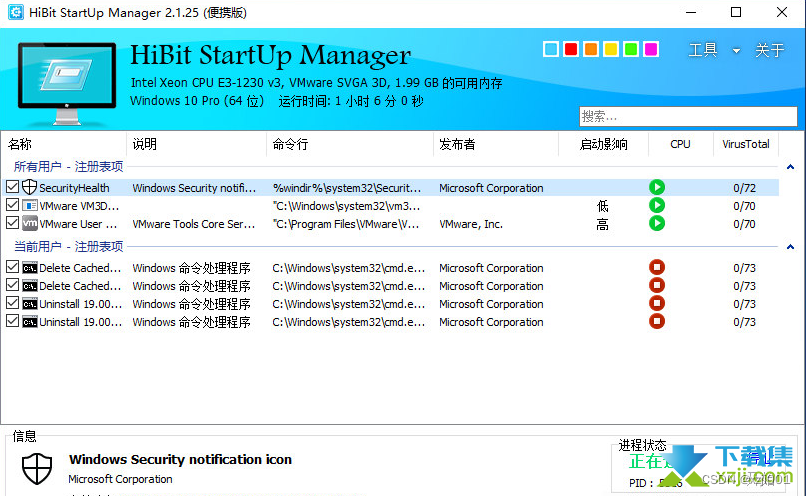Viewport: 806px width, 496px height.
Task: Uncheck the SecurityHealth startup entry
Action: click(x=12, y=187)
